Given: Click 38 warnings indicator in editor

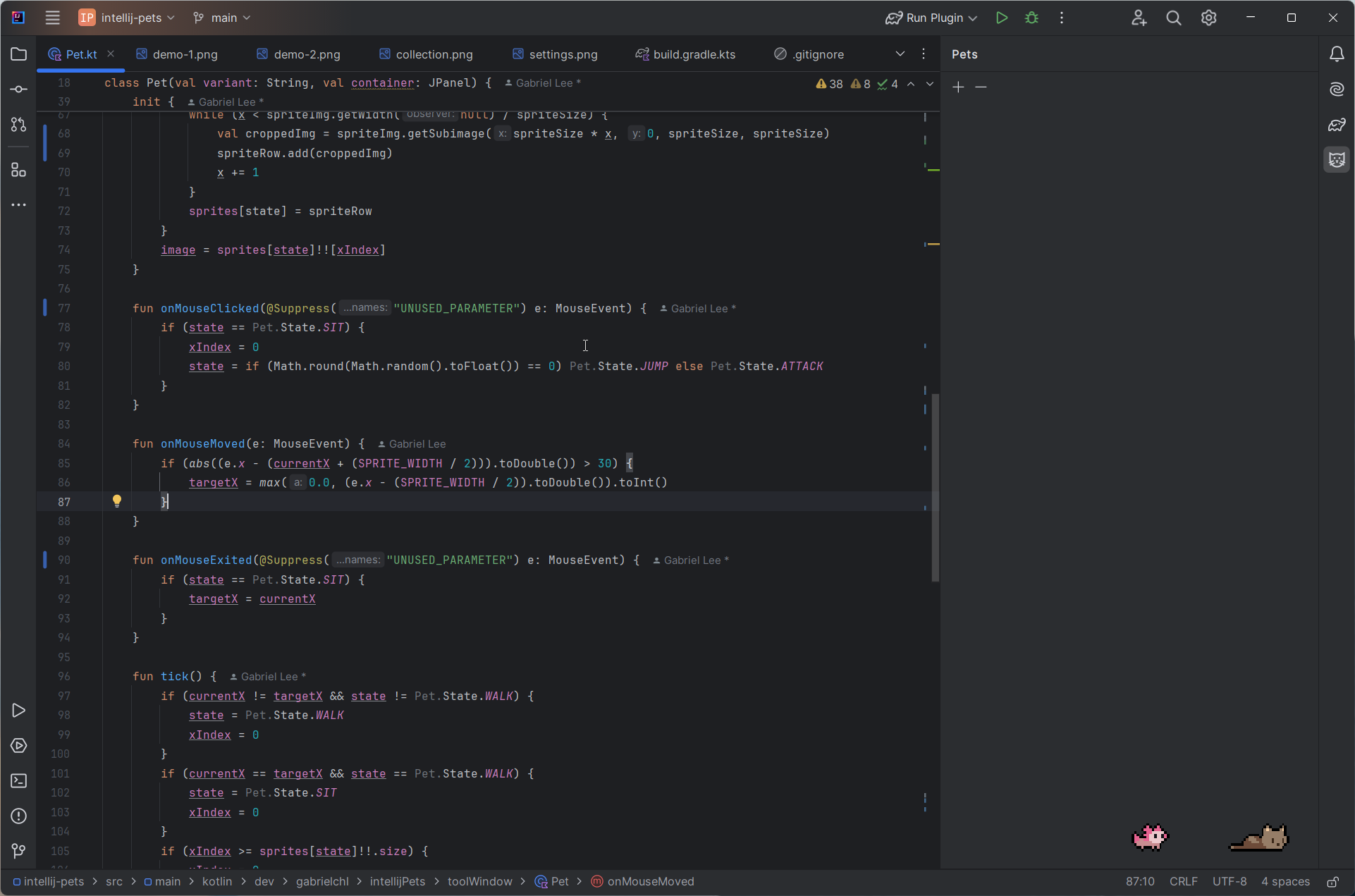Looking at the screenshot, I should pyautogui.click(x=830, y=84).
